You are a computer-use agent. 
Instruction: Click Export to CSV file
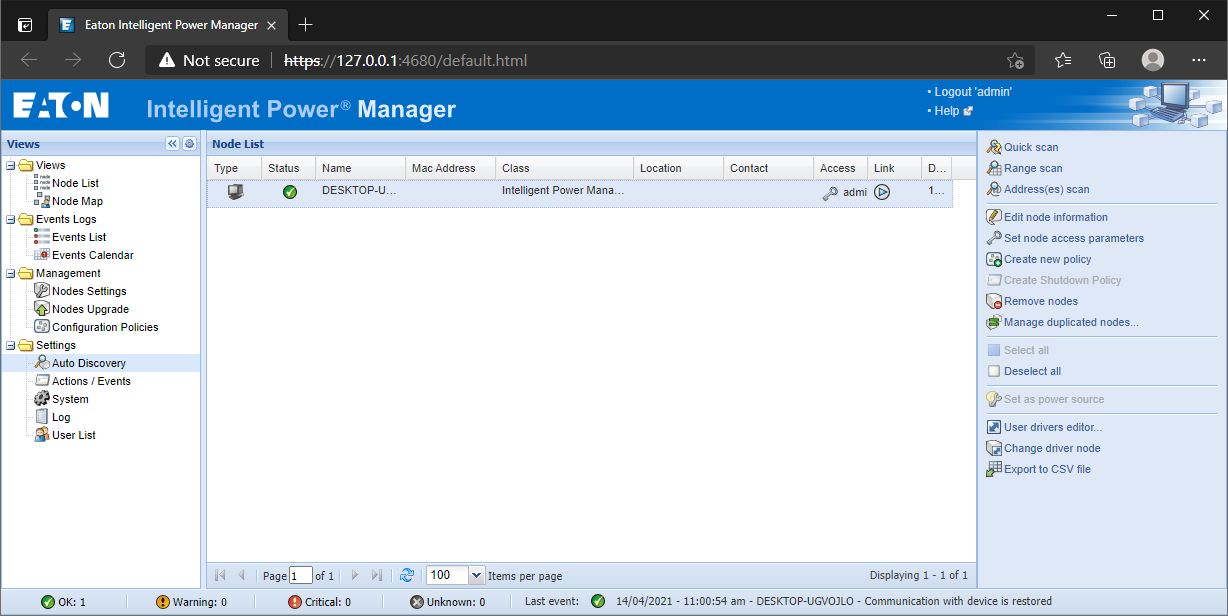1047,469
